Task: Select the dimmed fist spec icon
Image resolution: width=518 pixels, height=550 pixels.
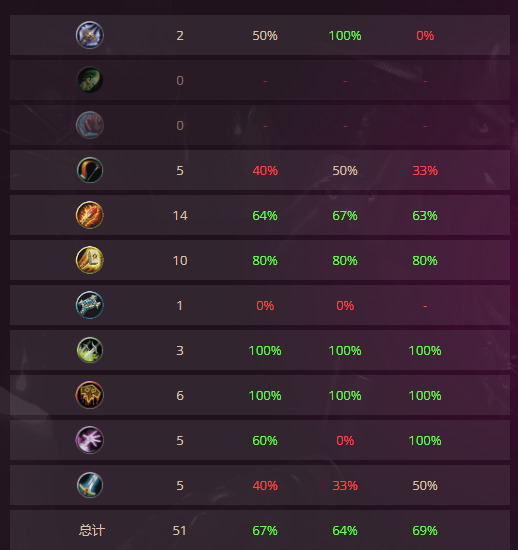Action: [90, 125]
